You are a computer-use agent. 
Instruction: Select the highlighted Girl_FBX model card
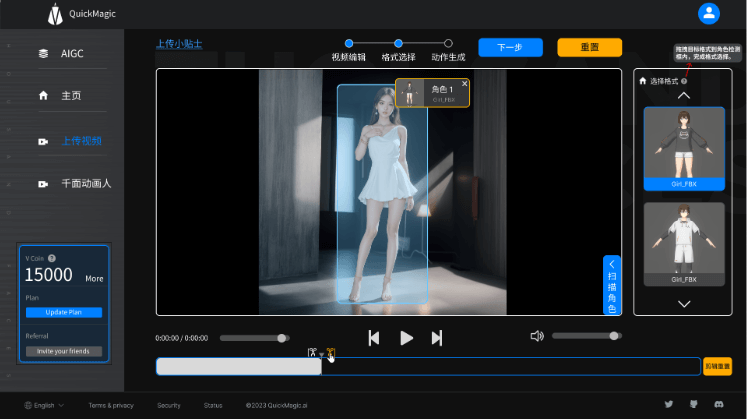pyautogui.click(x=684, y=149)
